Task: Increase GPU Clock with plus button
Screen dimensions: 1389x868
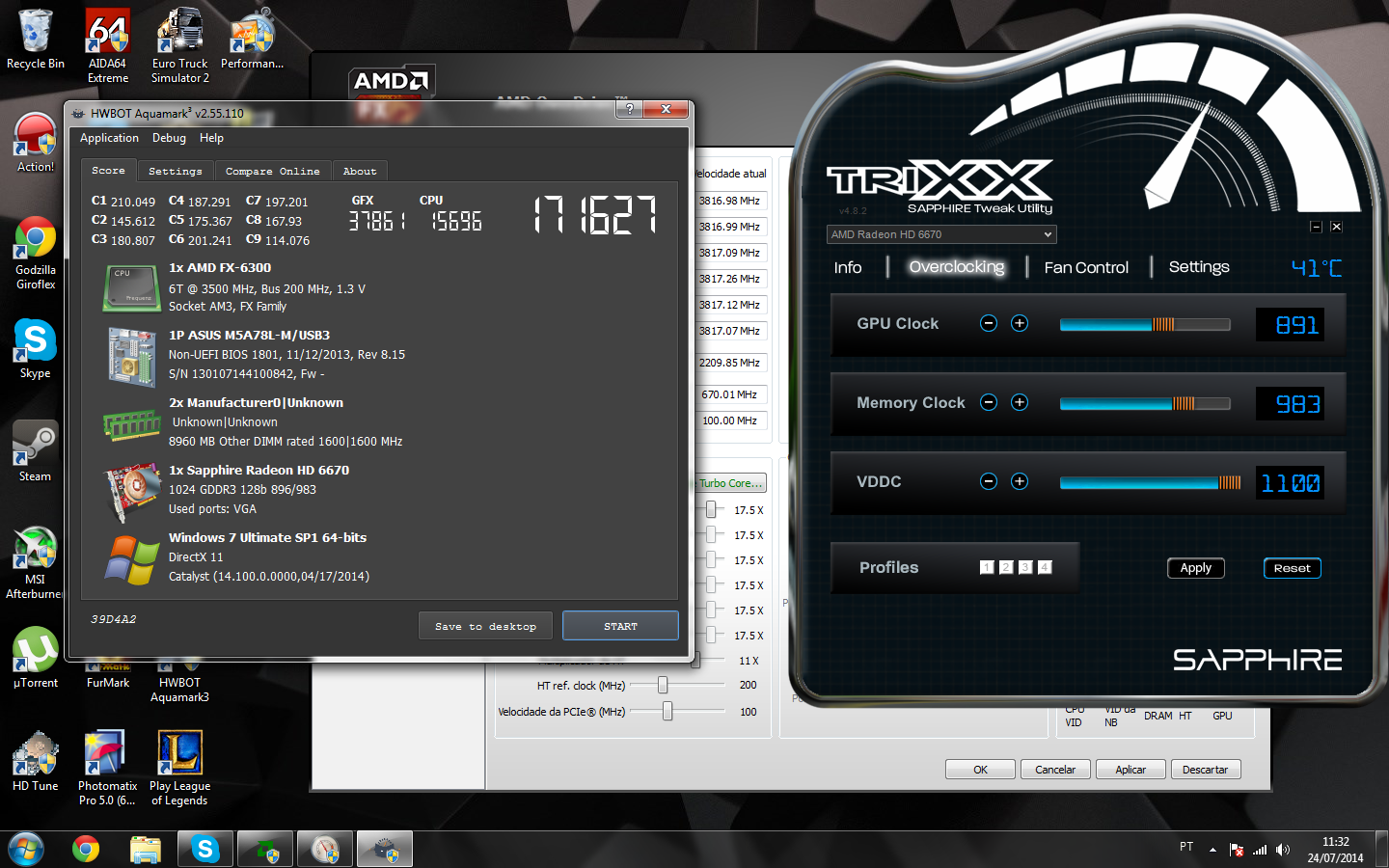Action: click(x=1020, y=323)
